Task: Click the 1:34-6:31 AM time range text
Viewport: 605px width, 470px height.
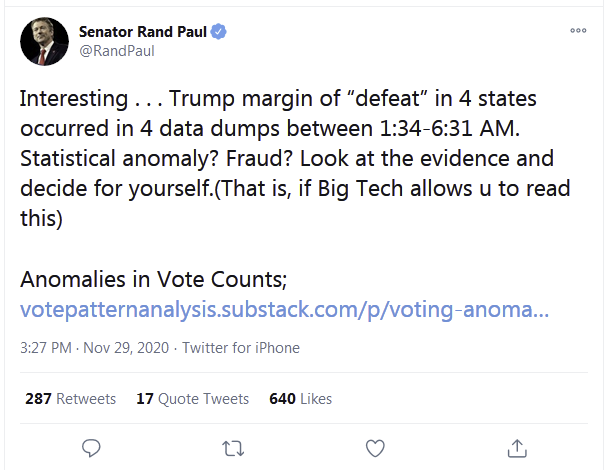Action: tap(450, 128)
